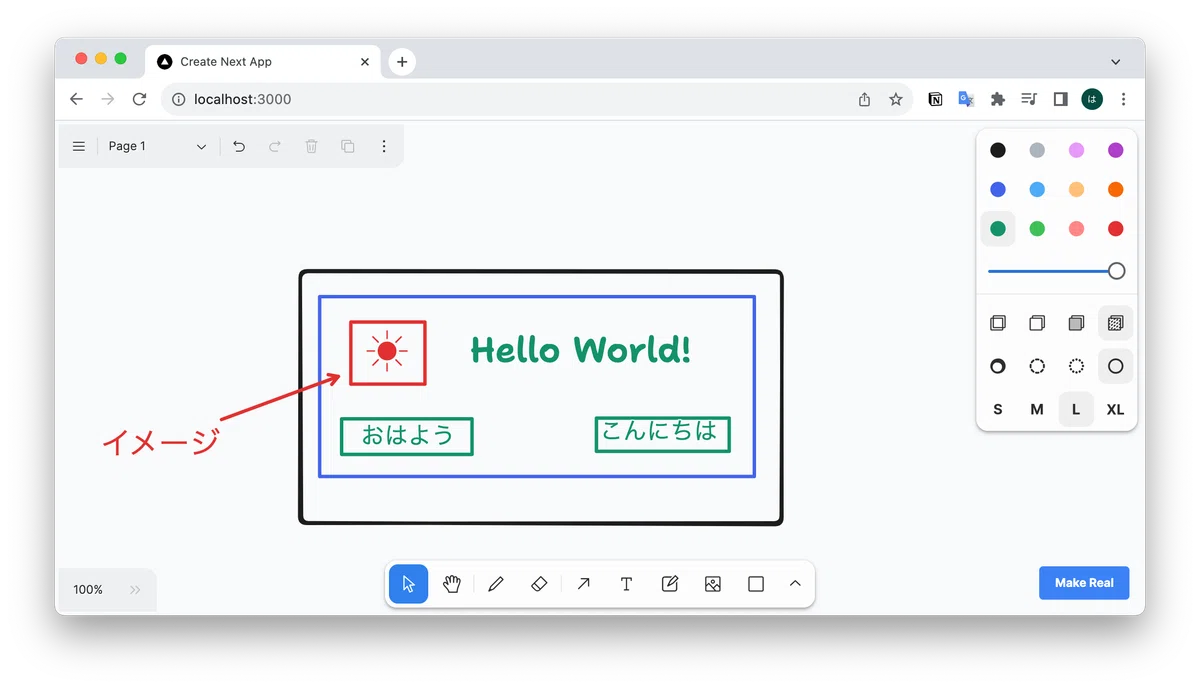Pick the red color swatch
This screenshot has height=688, width=1200.
click(x=1116, y=229)
